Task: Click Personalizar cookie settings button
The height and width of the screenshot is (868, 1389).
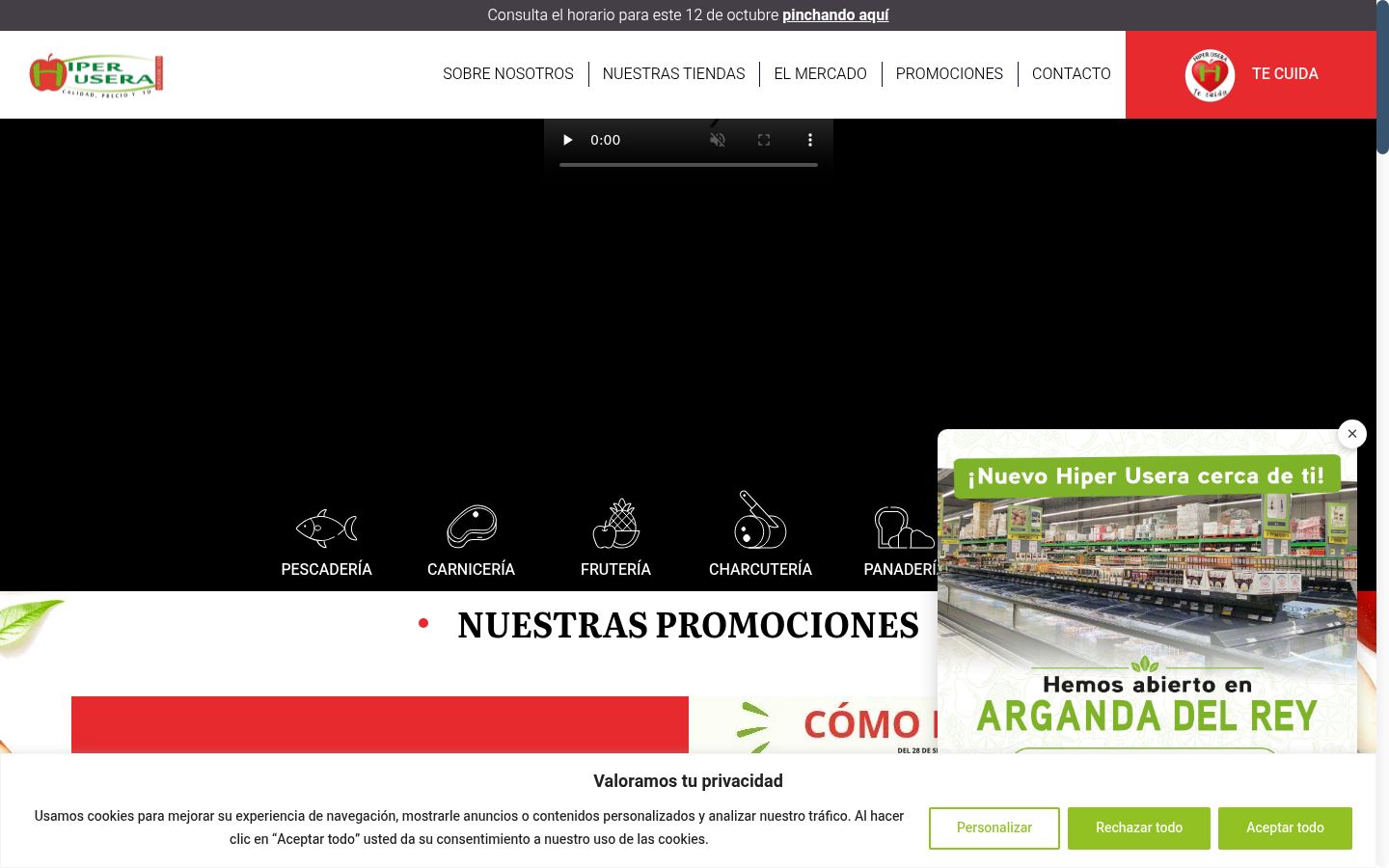Action: (994, 827)
